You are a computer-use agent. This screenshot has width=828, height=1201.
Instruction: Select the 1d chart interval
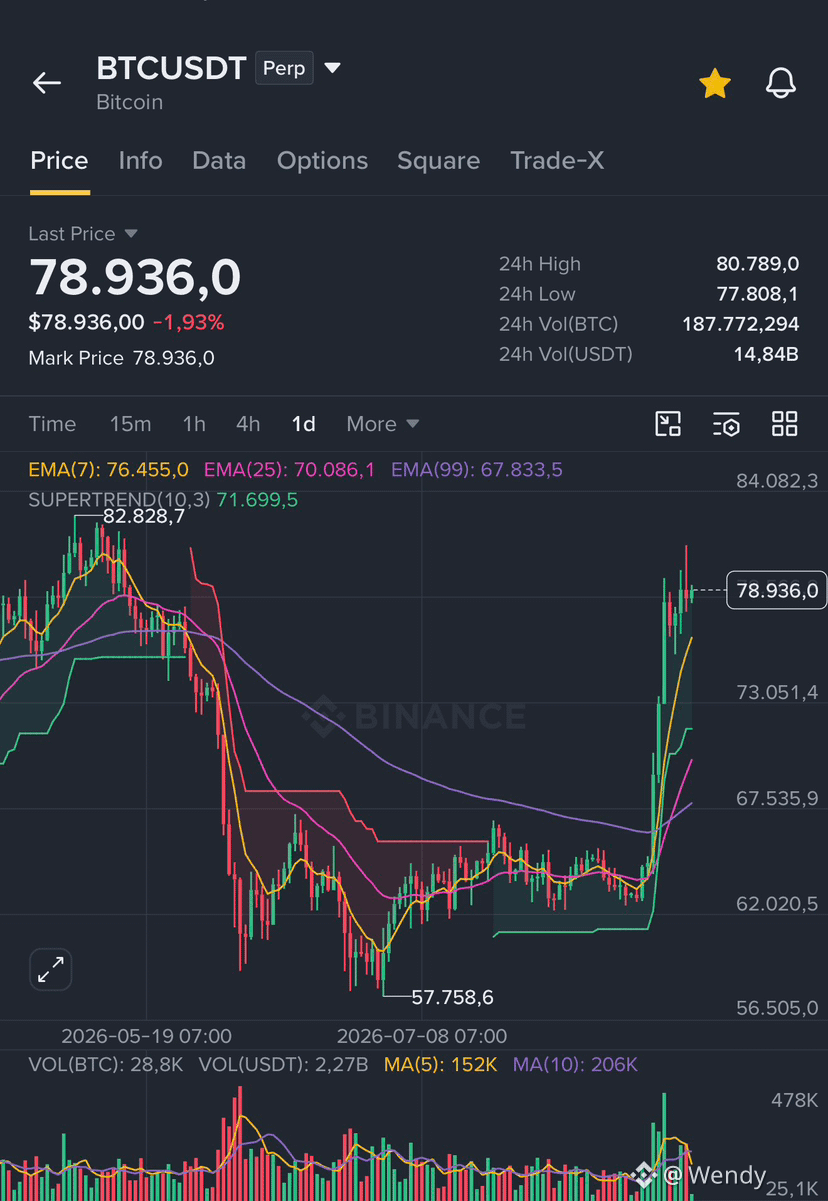coord(303,424)
